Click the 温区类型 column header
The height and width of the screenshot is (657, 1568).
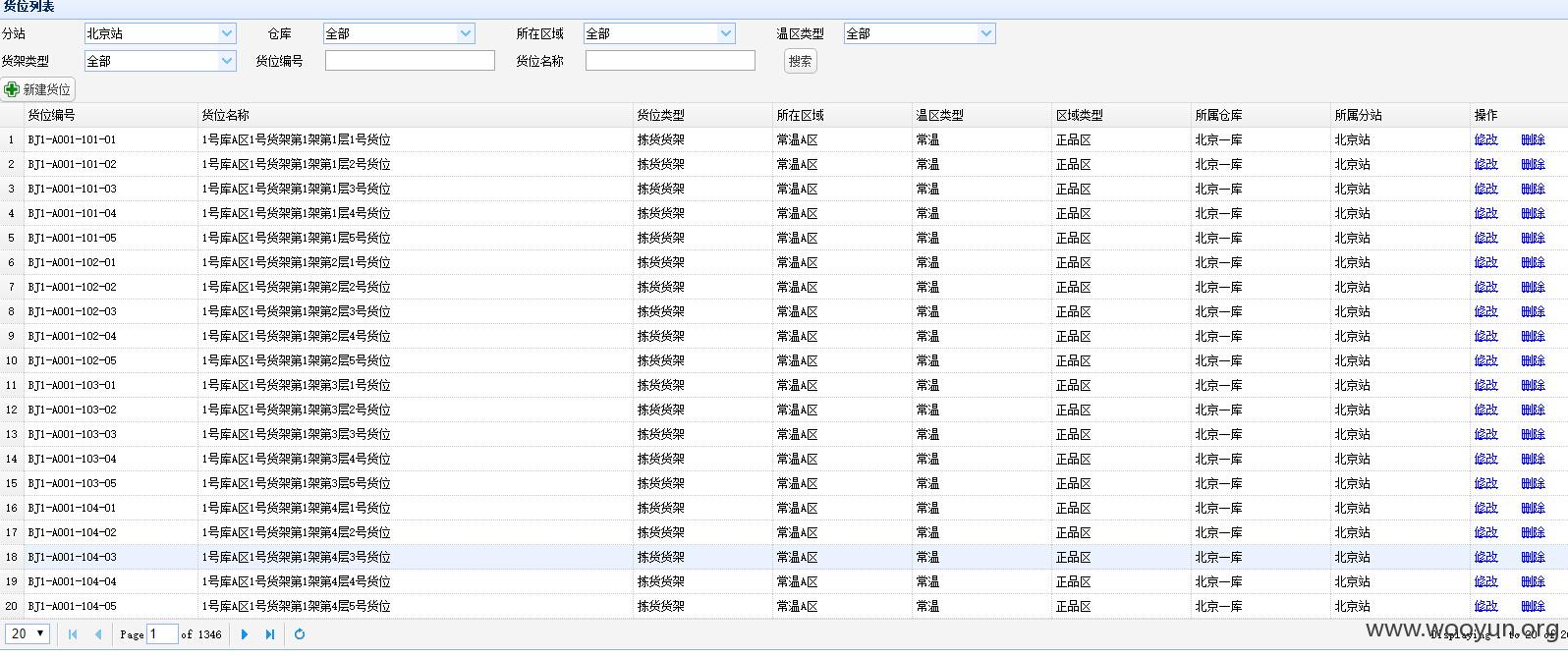point(982,115)
